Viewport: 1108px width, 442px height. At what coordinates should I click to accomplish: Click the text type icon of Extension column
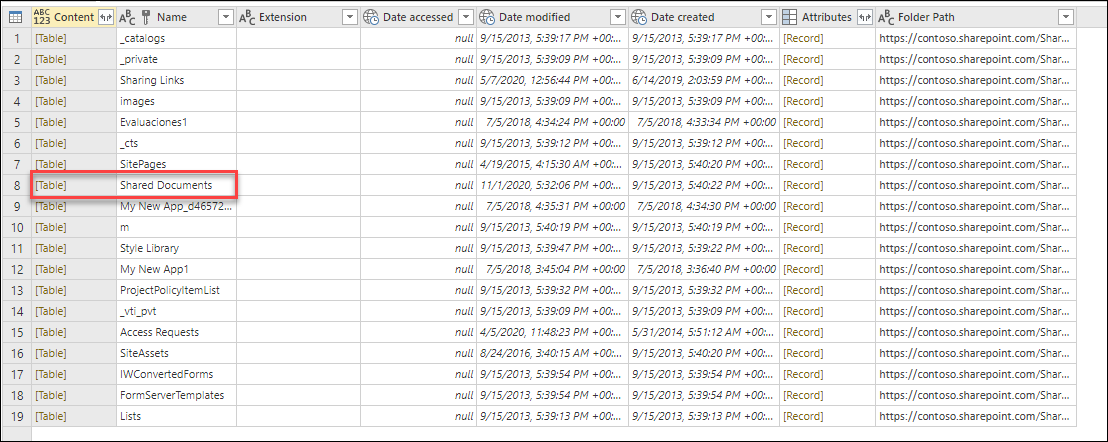pyautogui.click(x=247, y=17)
